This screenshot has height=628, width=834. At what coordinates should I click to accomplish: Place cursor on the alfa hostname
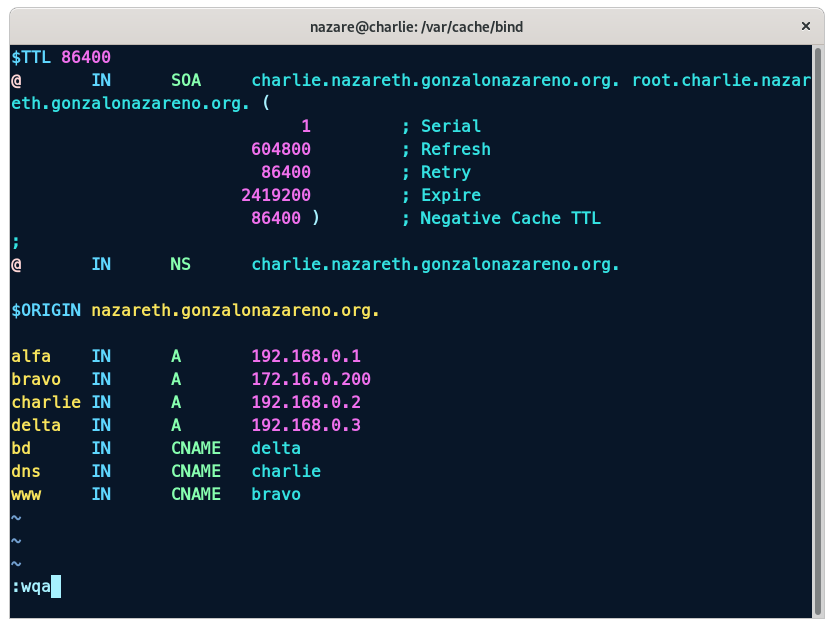pyautogui.click(x=31, y=356)
